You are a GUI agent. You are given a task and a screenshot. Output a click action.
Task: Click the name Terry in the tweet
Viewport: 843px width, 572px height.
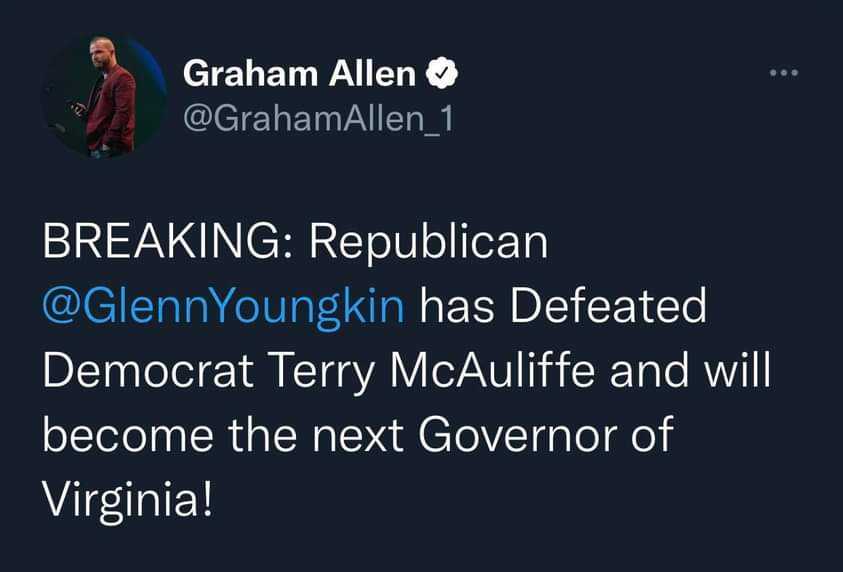322,373
